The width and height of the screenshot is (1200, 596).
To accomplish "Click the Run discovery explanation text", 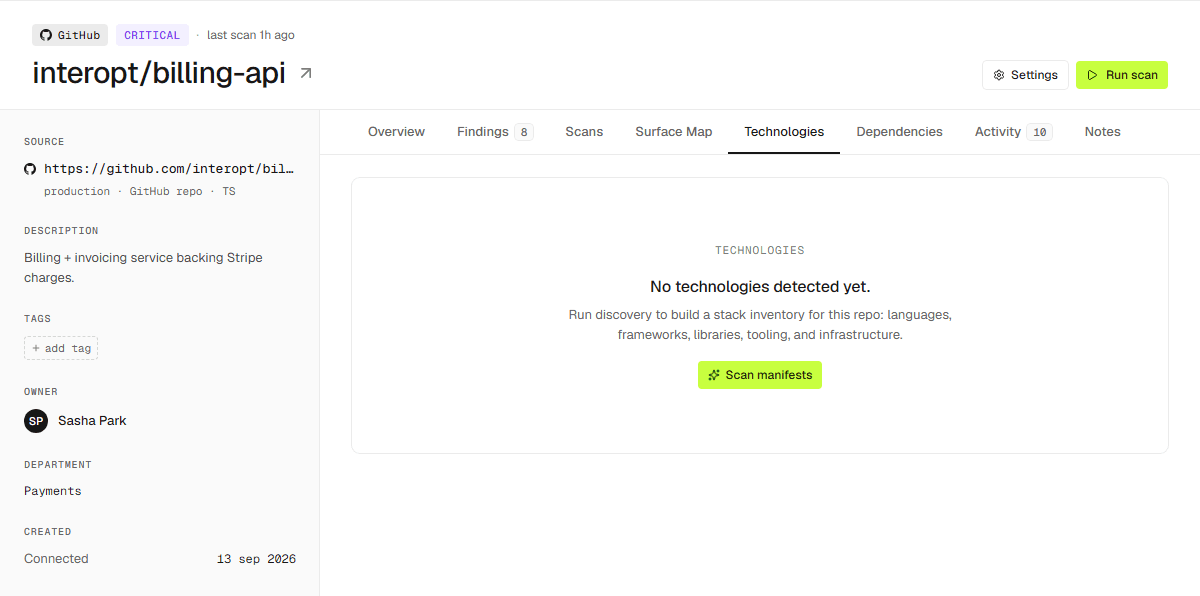I will click(x=760, y=325).
